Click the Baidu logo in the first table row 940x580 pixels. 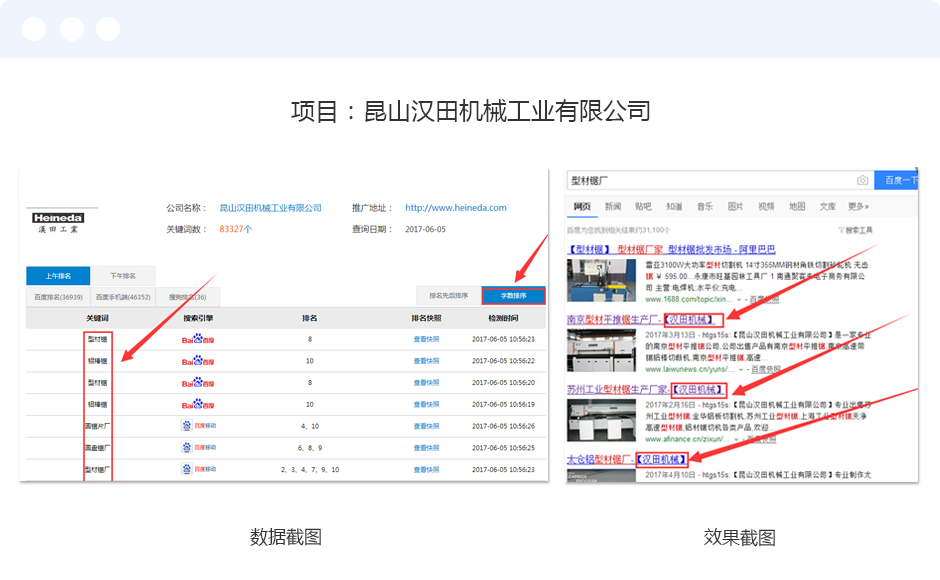198,339
